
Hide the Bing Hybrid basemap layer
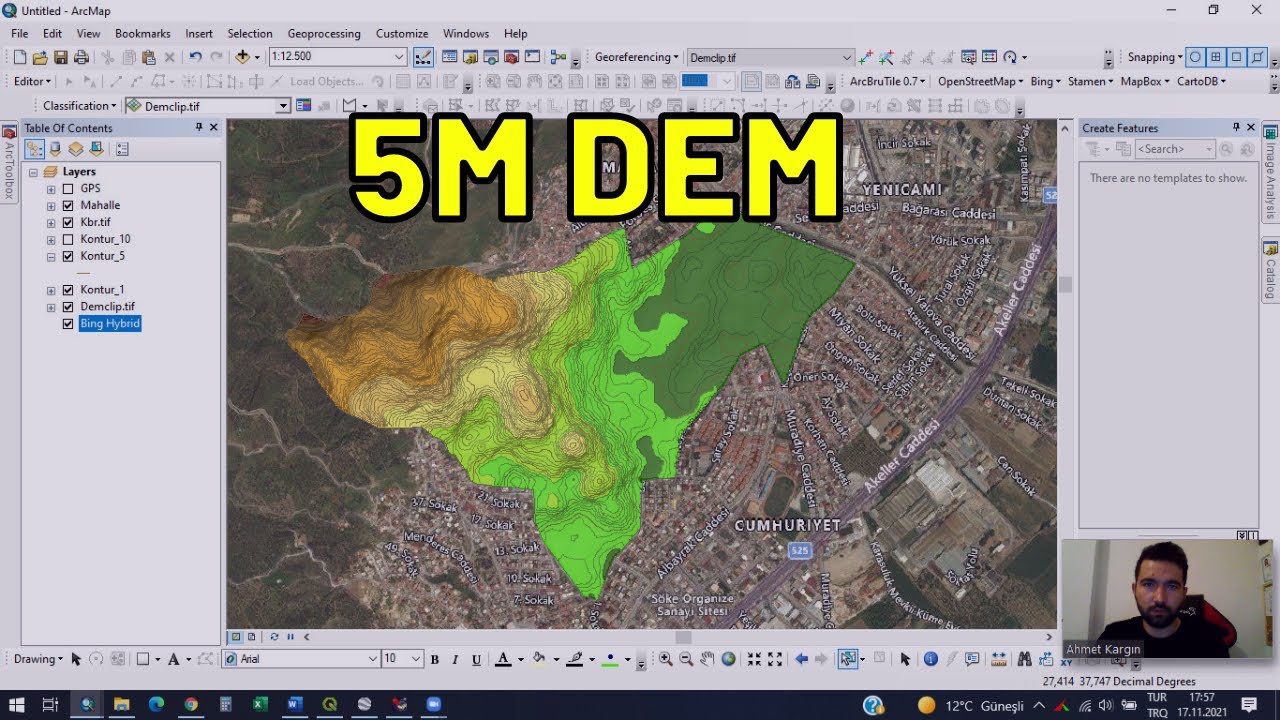[x=68, y=324]
